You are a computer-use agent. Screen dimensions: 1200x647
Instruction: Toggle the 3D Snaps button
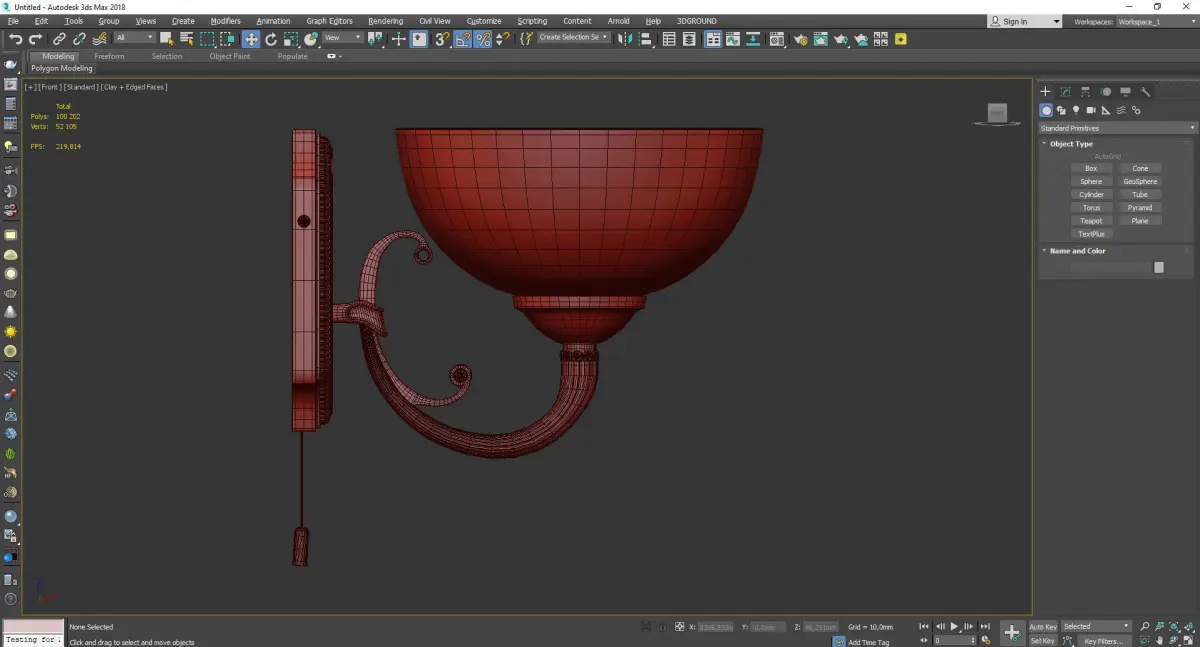tap(441, 39)
